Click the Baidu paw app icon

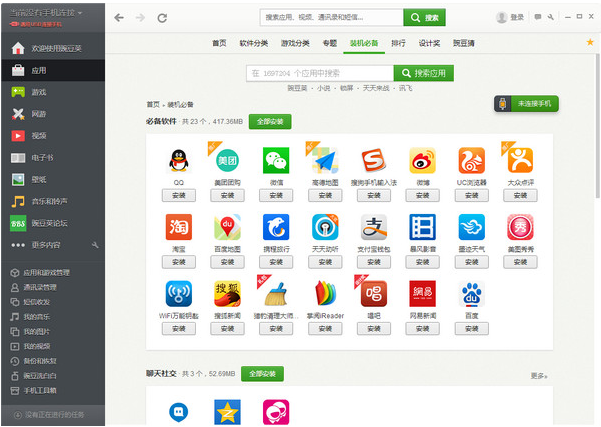[471, 294]
